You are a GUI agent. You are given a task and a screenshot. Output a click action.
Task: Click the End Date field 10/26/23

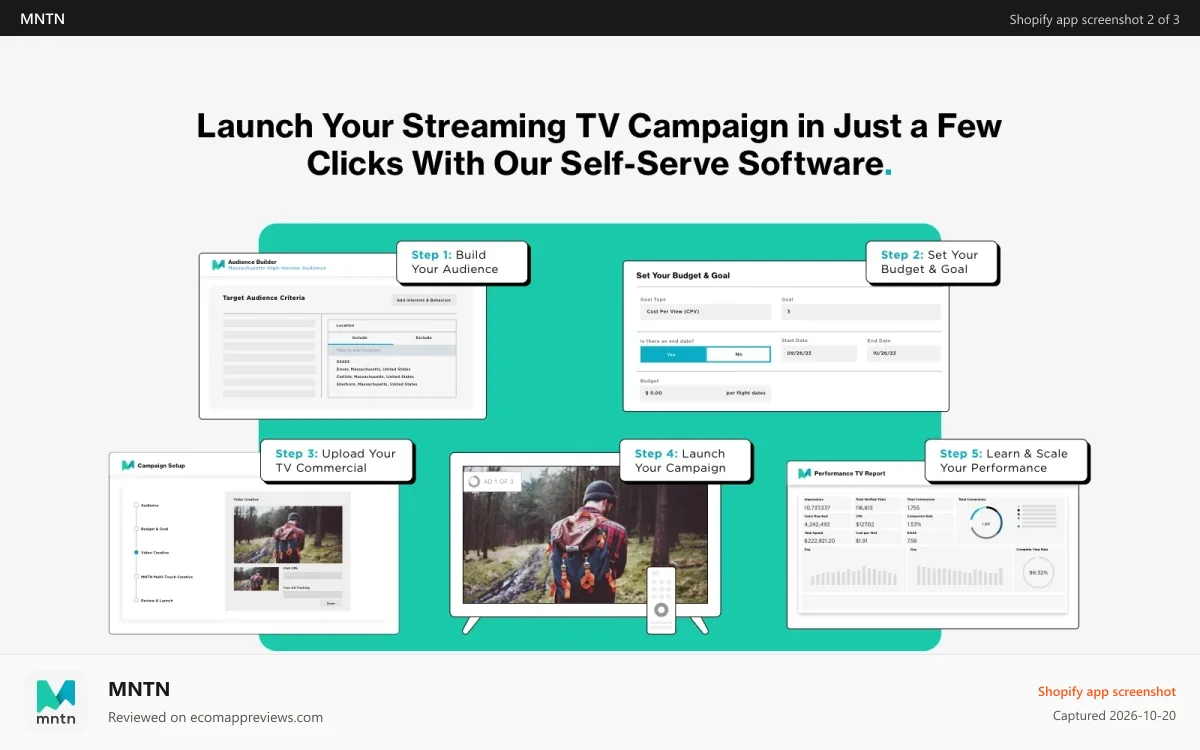coord(904,353)
